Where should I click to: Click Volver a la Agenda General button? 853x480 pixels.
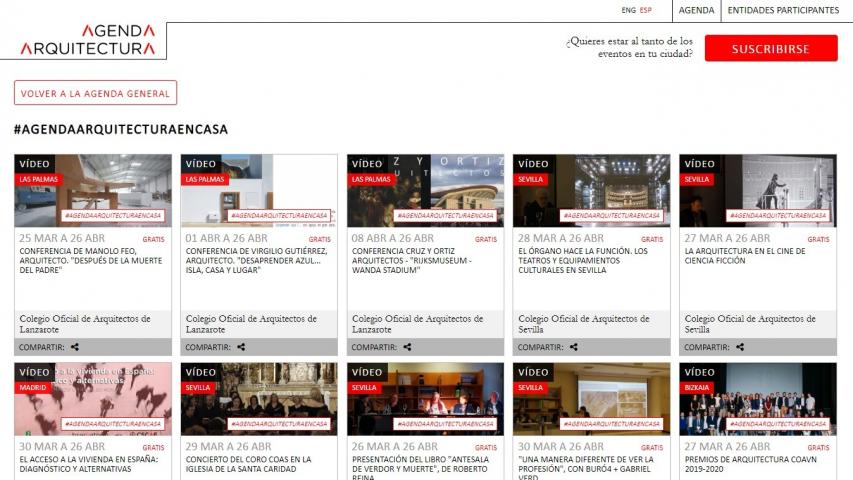[95, 93]
